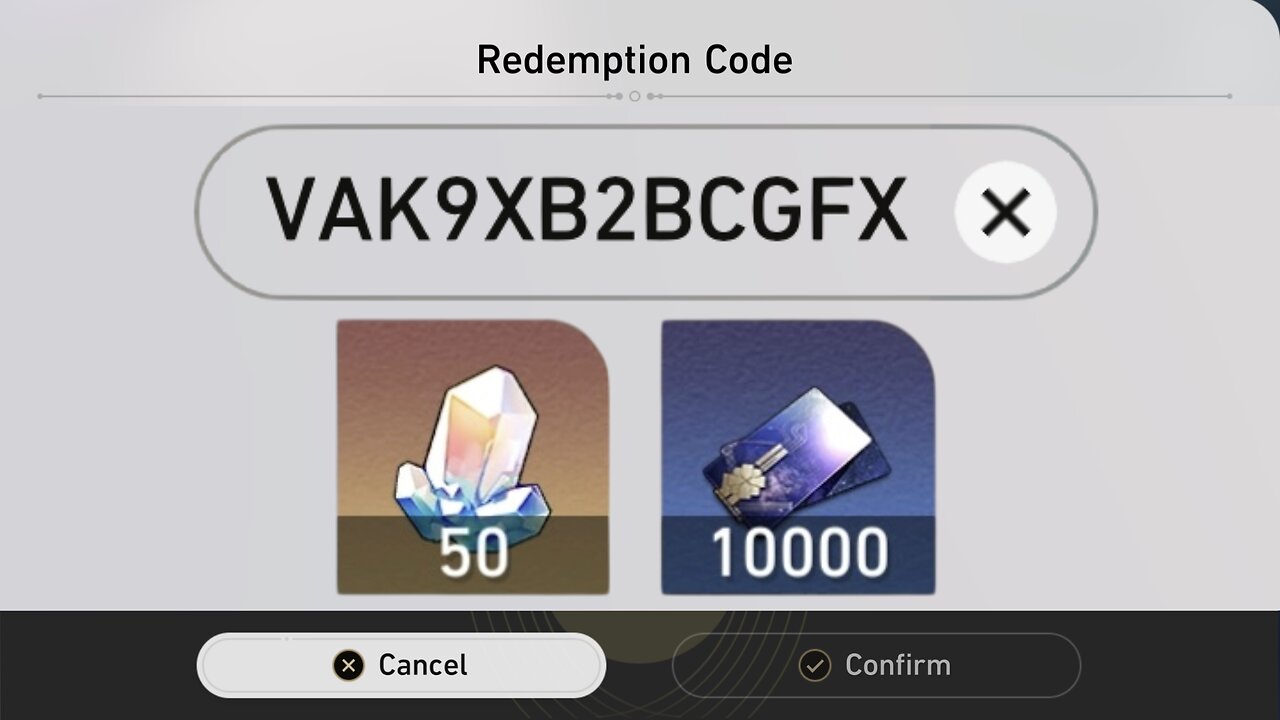Select the Credit card reward icon

(x=798, y=445)
